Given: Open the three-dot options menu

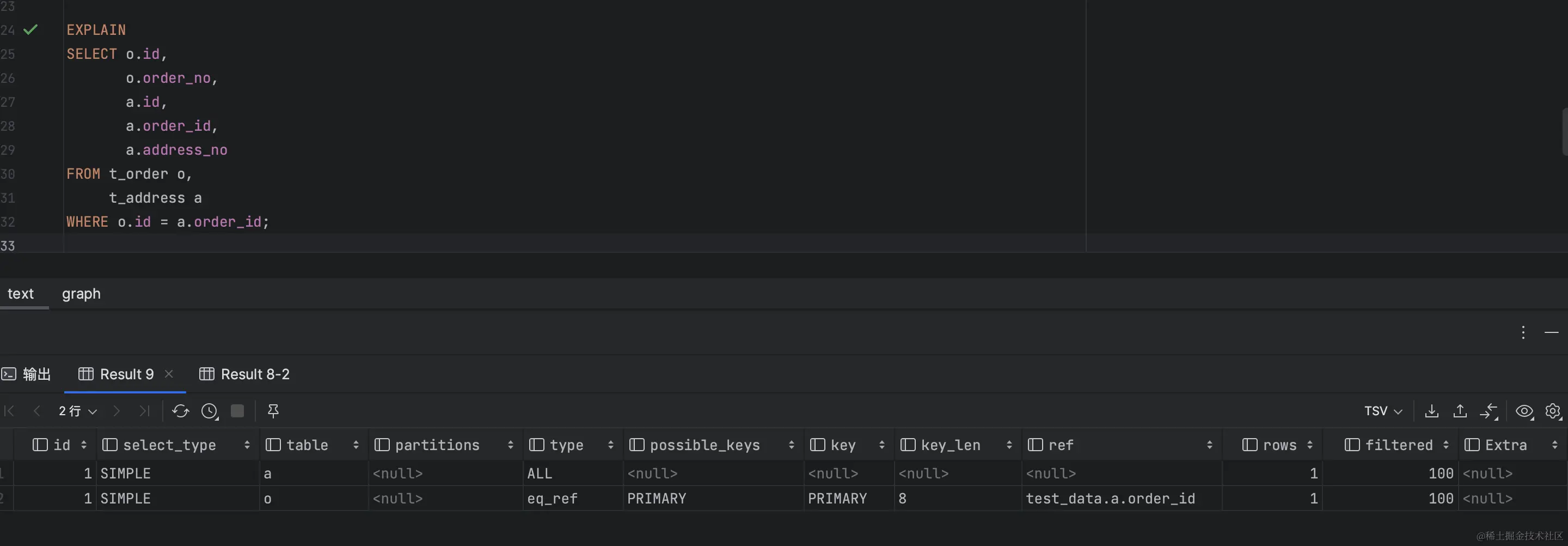Looking at the screenshot, I should (1523, 332).
